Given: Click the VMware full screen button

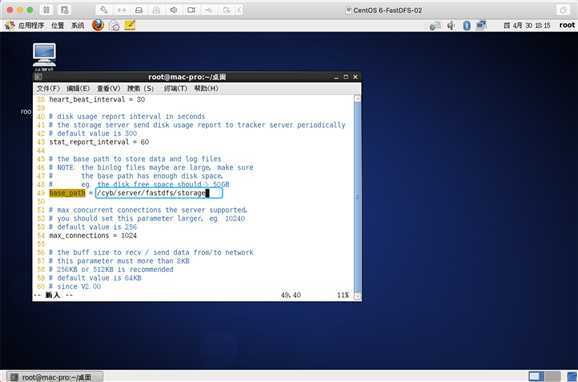Looking at the screenshot, I should 563,10.
